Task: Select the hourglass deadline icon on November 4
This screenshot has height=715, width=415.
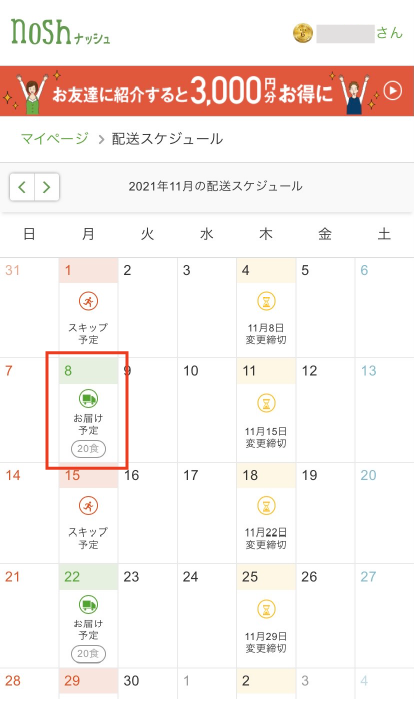Action: click(266, 301)
